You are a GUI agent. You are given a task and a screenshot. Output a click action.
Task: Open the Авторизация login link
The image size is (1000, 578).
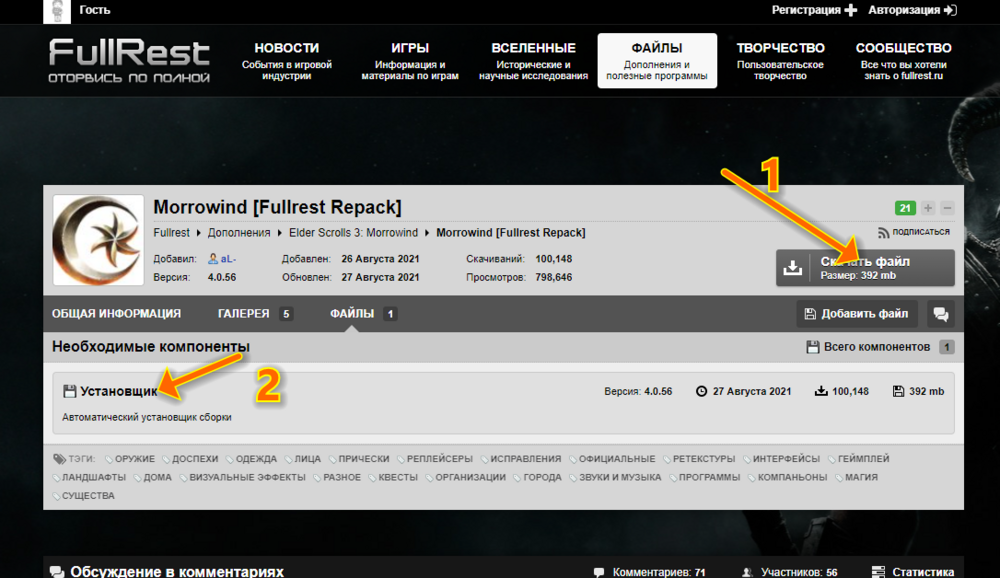[913, 10]
